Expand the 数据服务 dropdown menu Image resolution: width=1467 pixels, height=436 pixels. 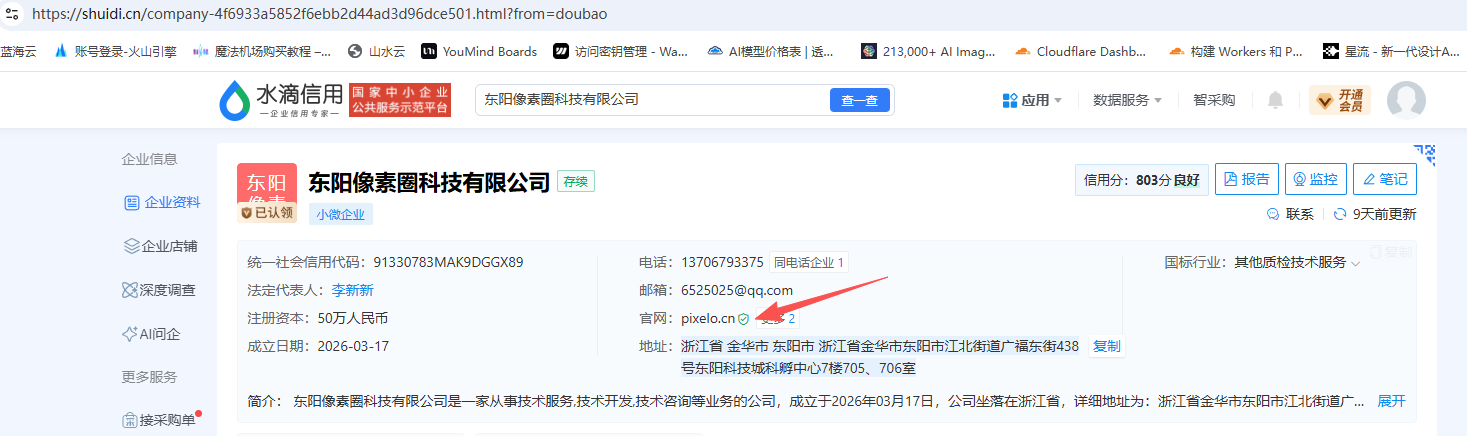[1127, 100]
